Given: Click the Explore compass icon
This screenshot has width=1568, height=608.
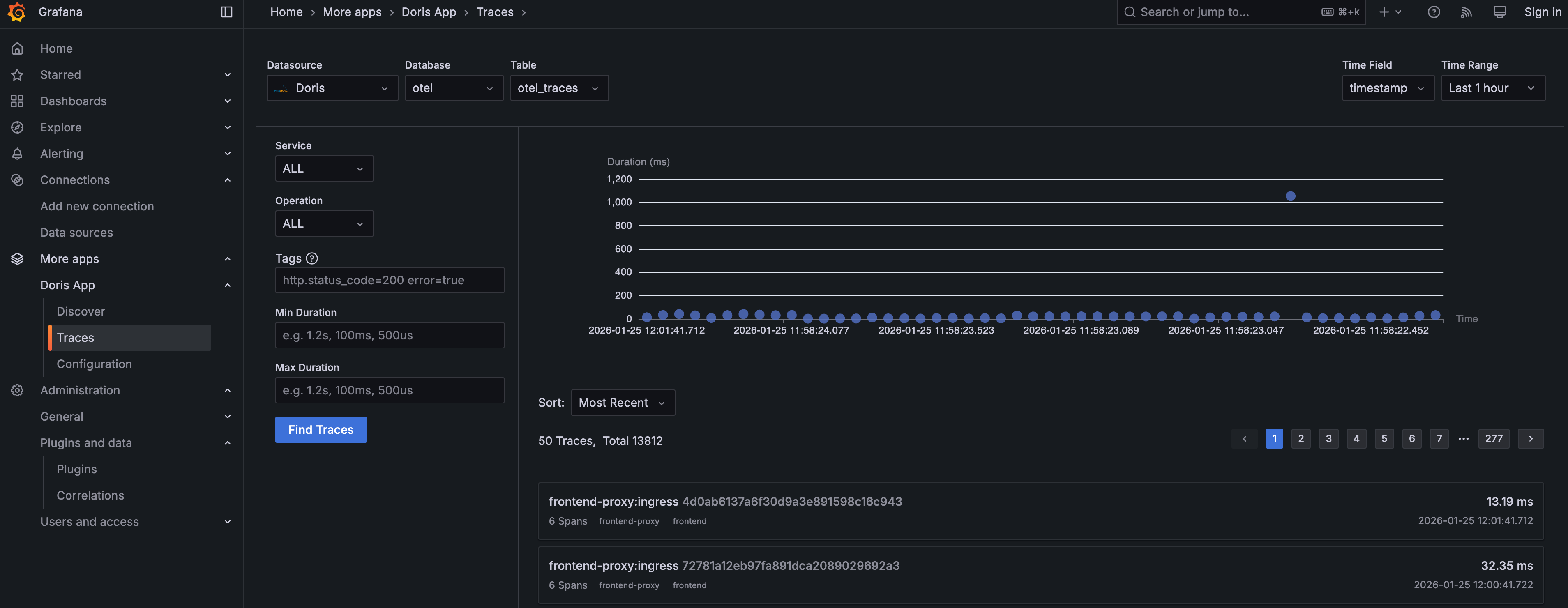Looking at the screenshot, I should click(17, 127).
